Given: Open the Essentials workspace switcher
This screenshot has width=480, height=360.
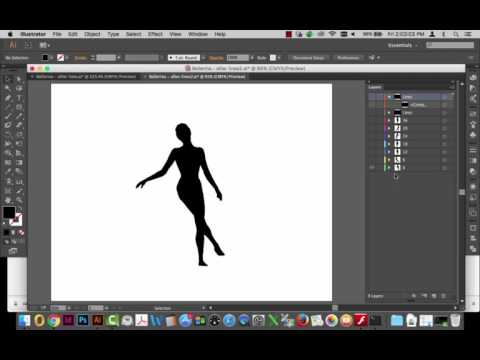Looking at the screenshot, I should [x=402, y=45].
